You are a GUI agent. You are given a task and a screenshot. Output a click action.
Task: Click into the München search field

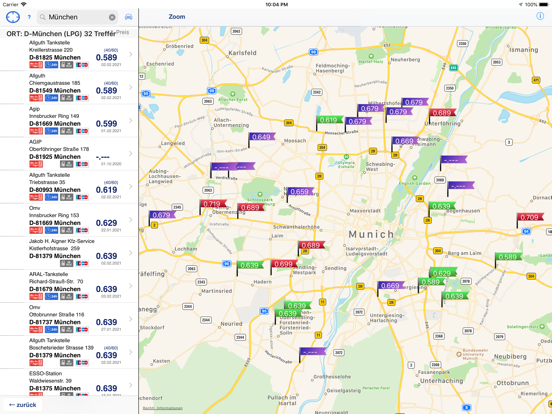coord(77,17)
